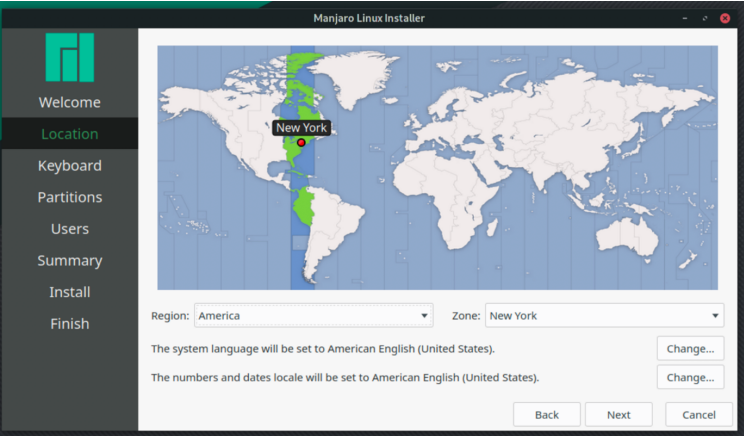Click the Manjaro logo in the sidebar
The image size is (744, 436).
(70, 57)
